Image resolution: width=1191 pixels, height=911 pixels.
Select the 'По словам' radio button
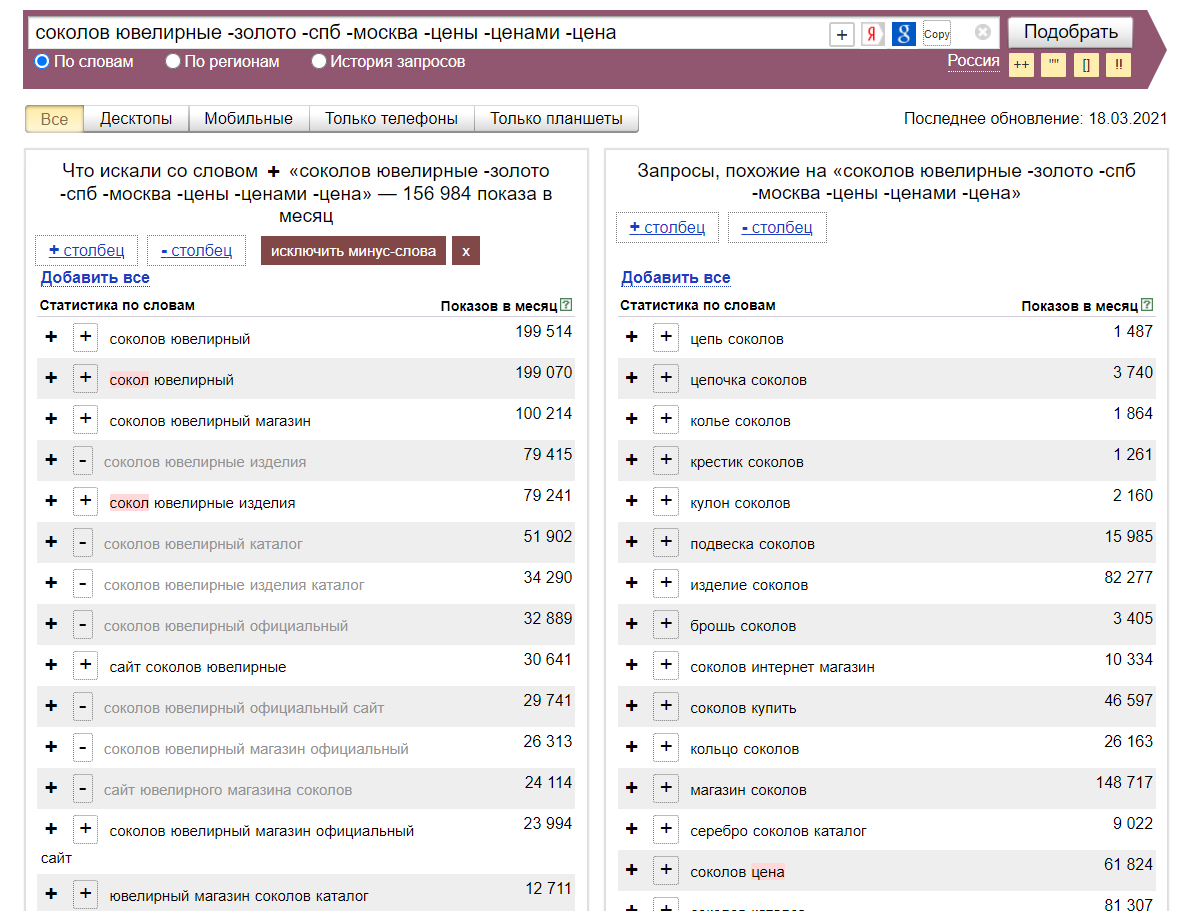[x=42, y=62]
